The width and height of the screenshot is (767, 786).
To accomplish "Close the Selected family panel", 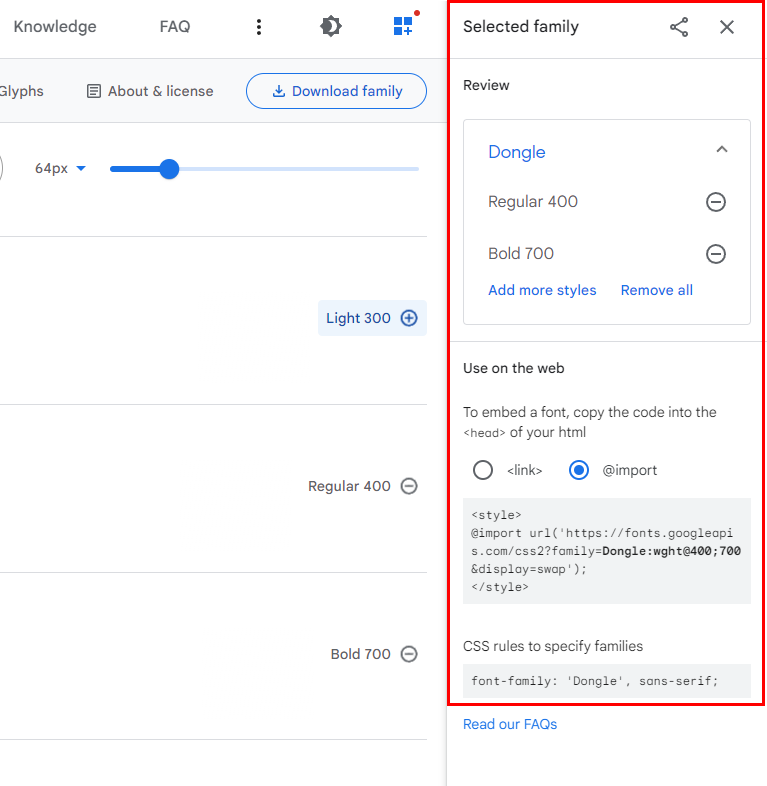I will coord(727,27).
